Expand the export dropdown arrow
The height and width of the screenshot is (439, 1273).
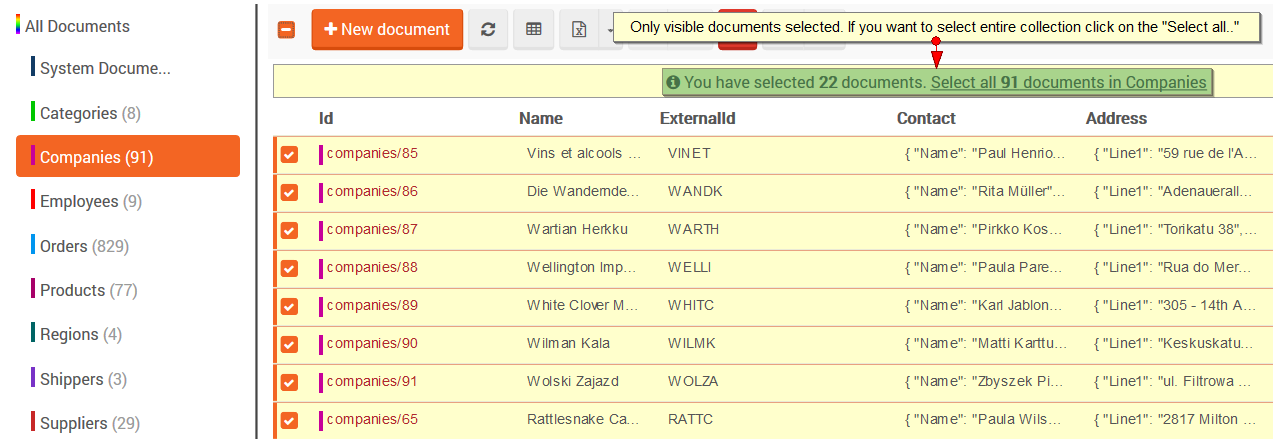[x=608, y=30]
